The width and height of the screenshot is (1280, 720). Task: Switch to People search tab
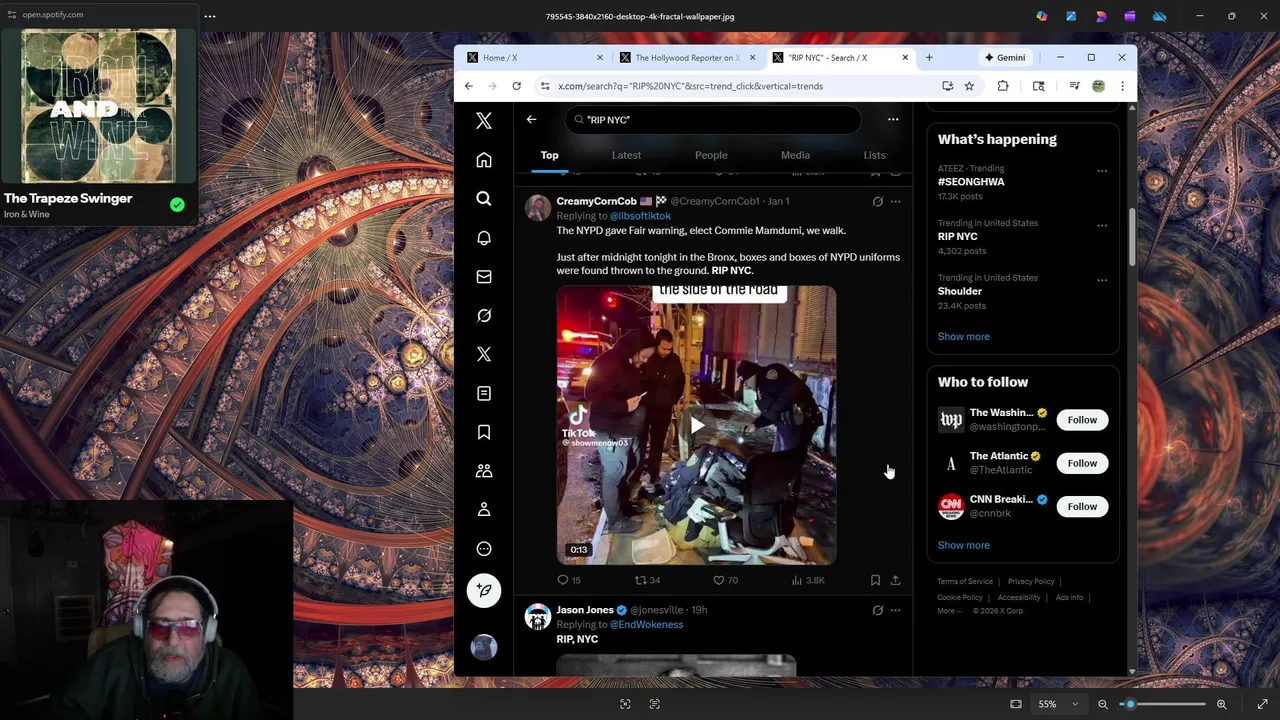pos(711,155)
